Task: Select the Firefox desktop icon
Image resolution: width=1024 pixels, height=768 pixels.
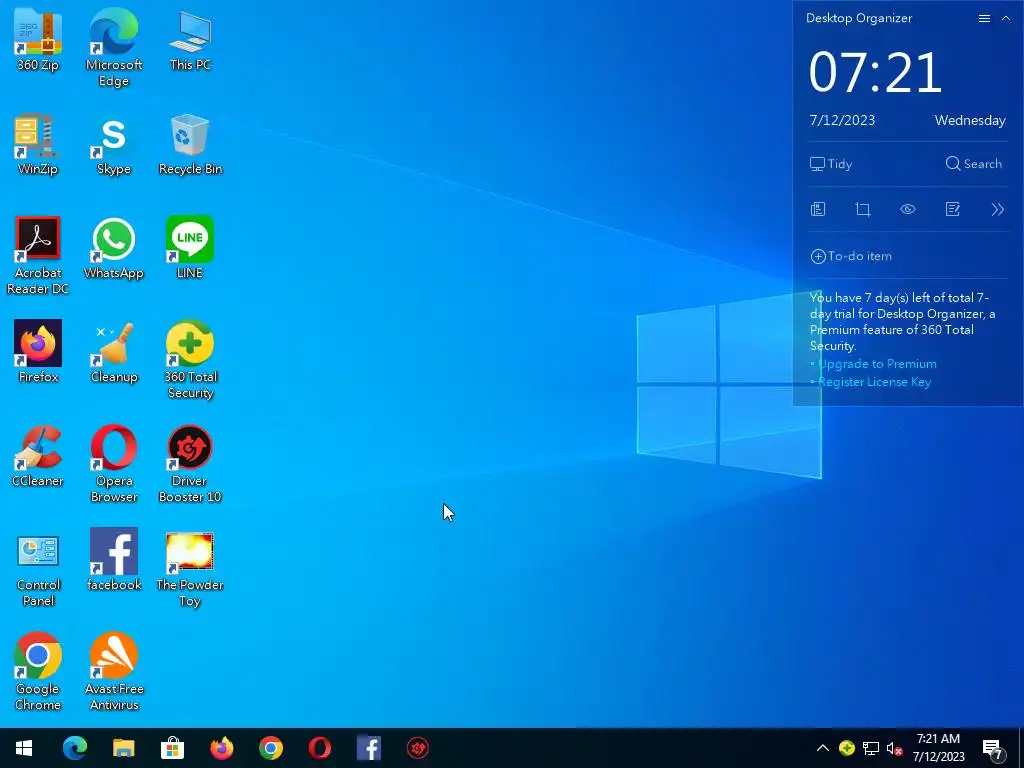Action: [38, 352]
